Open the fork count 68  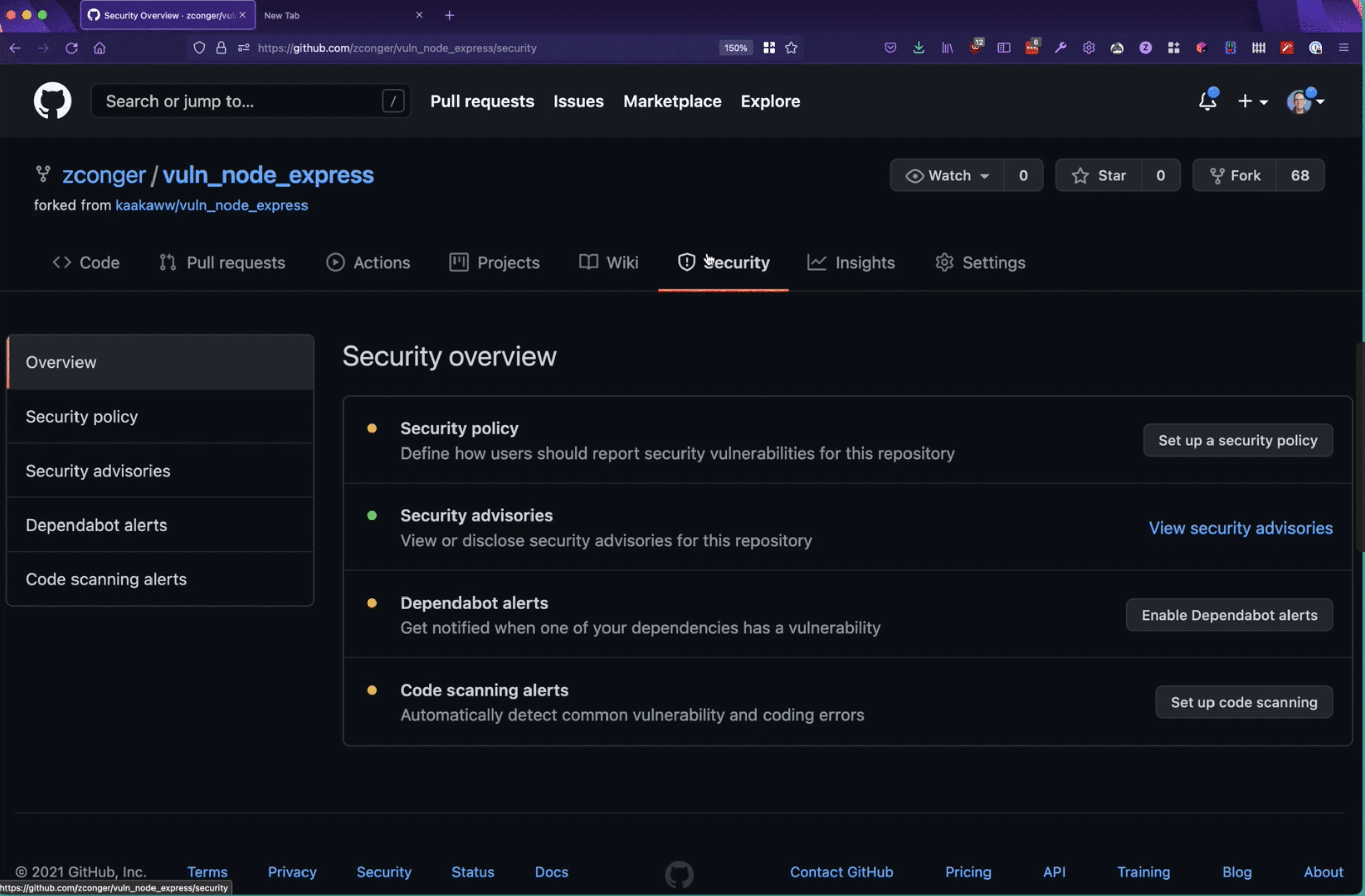pos(1300,175)
